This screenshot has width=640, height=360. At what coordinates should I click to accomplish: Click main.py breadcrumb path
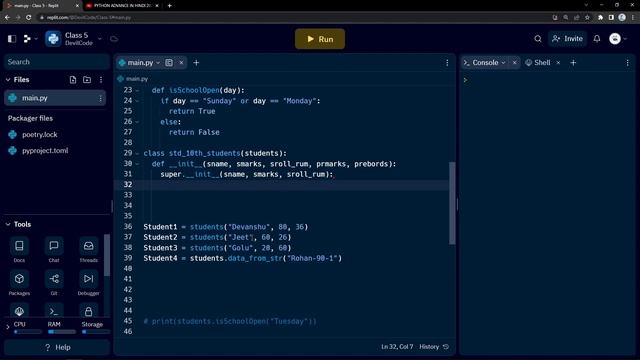coord(133,79)
